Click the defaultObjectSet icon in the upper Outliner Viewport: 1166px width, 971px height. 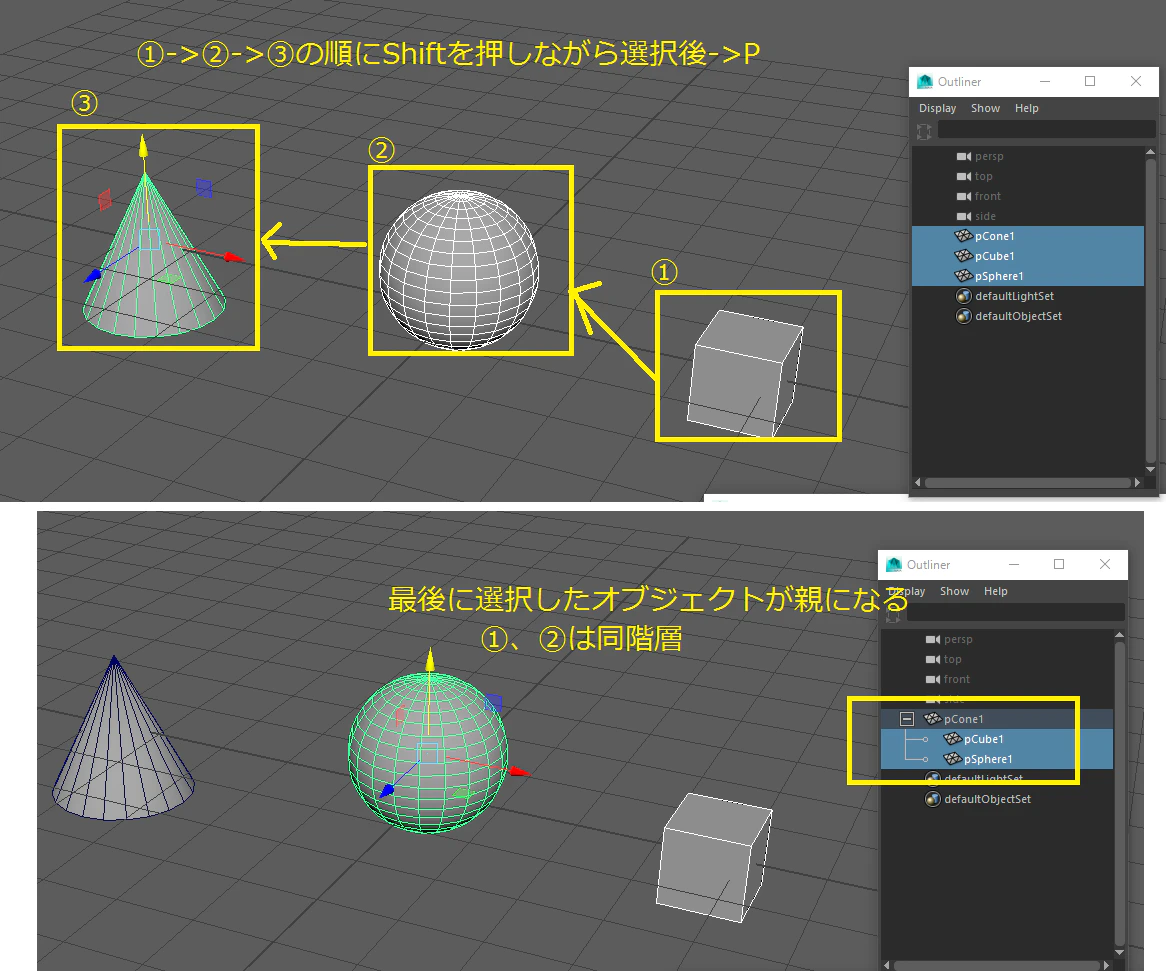[964, 316]
